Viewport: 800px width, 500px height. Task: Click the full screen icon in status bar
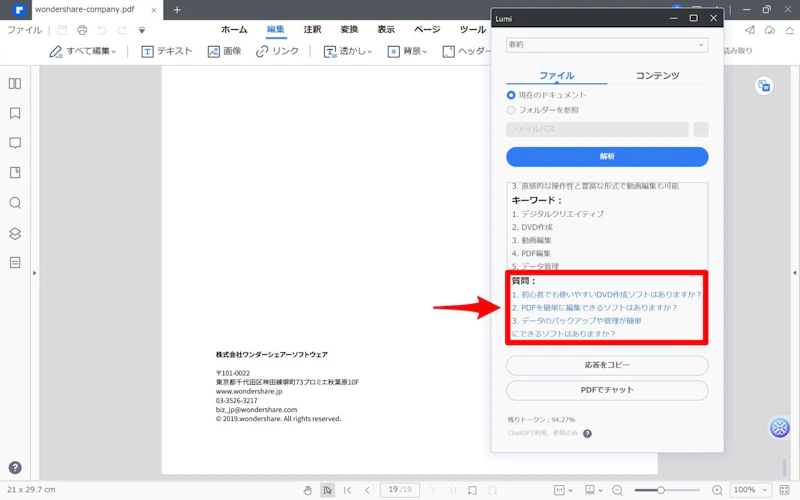tap(785, 490)
